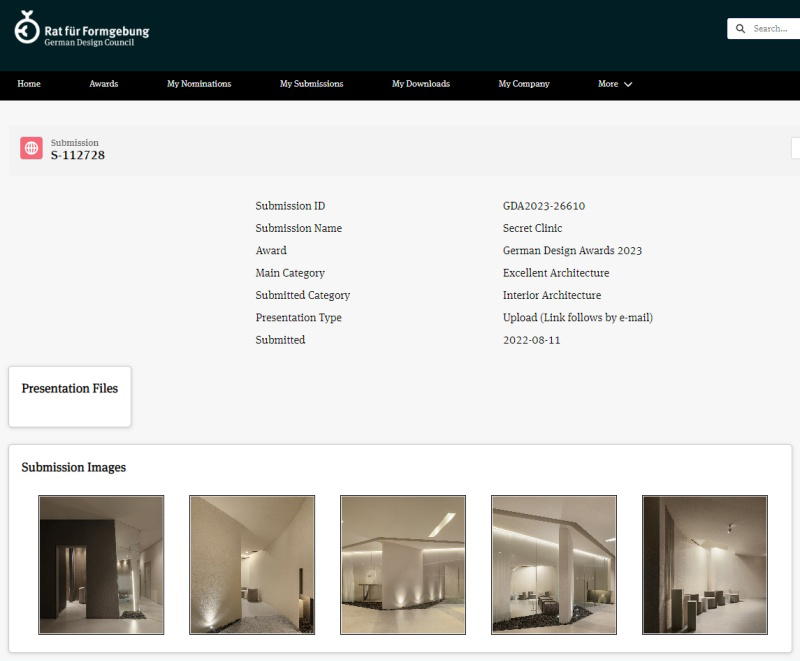Click the Submission Images heading

point(73,467)
